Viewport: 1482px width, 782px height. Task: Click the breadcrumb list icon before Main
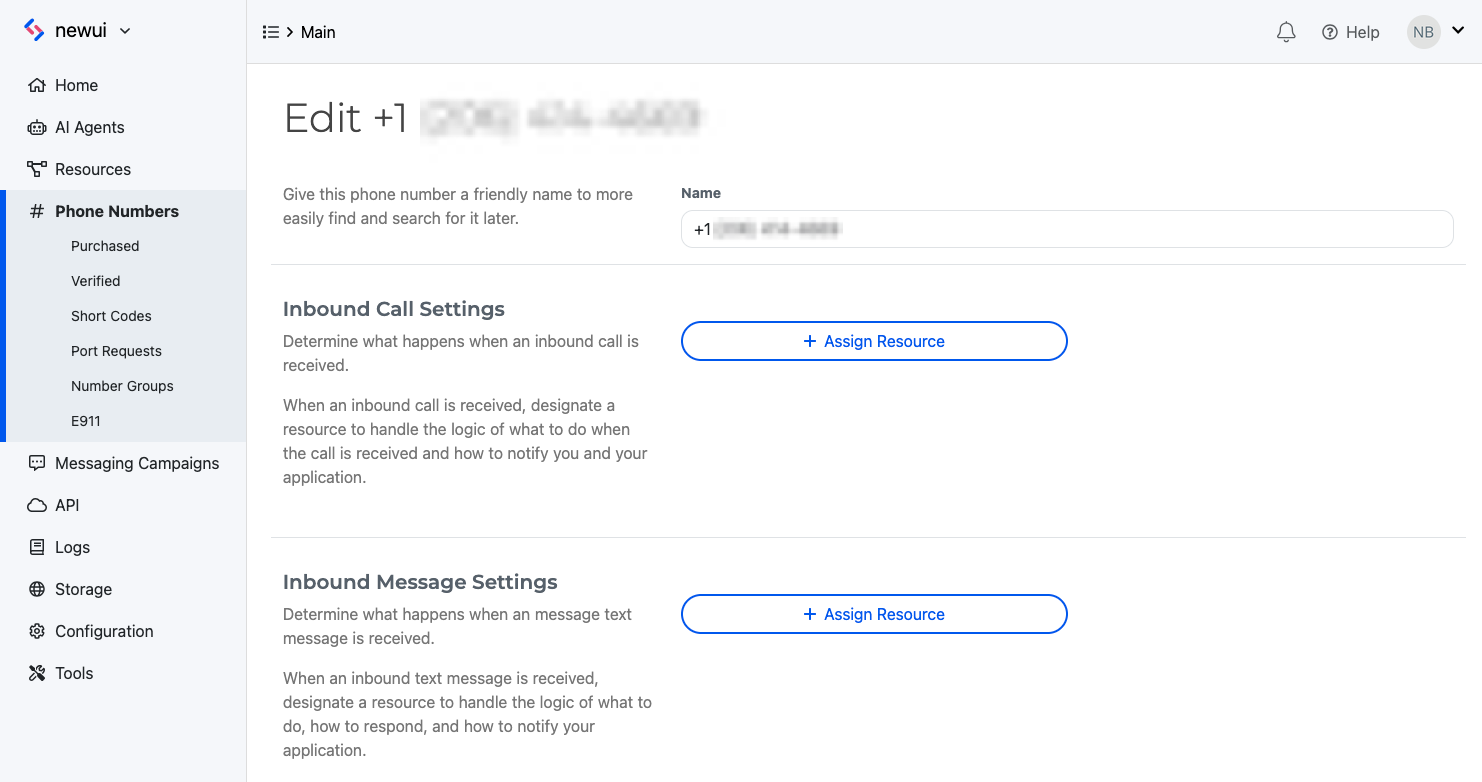tap(270, 31)
